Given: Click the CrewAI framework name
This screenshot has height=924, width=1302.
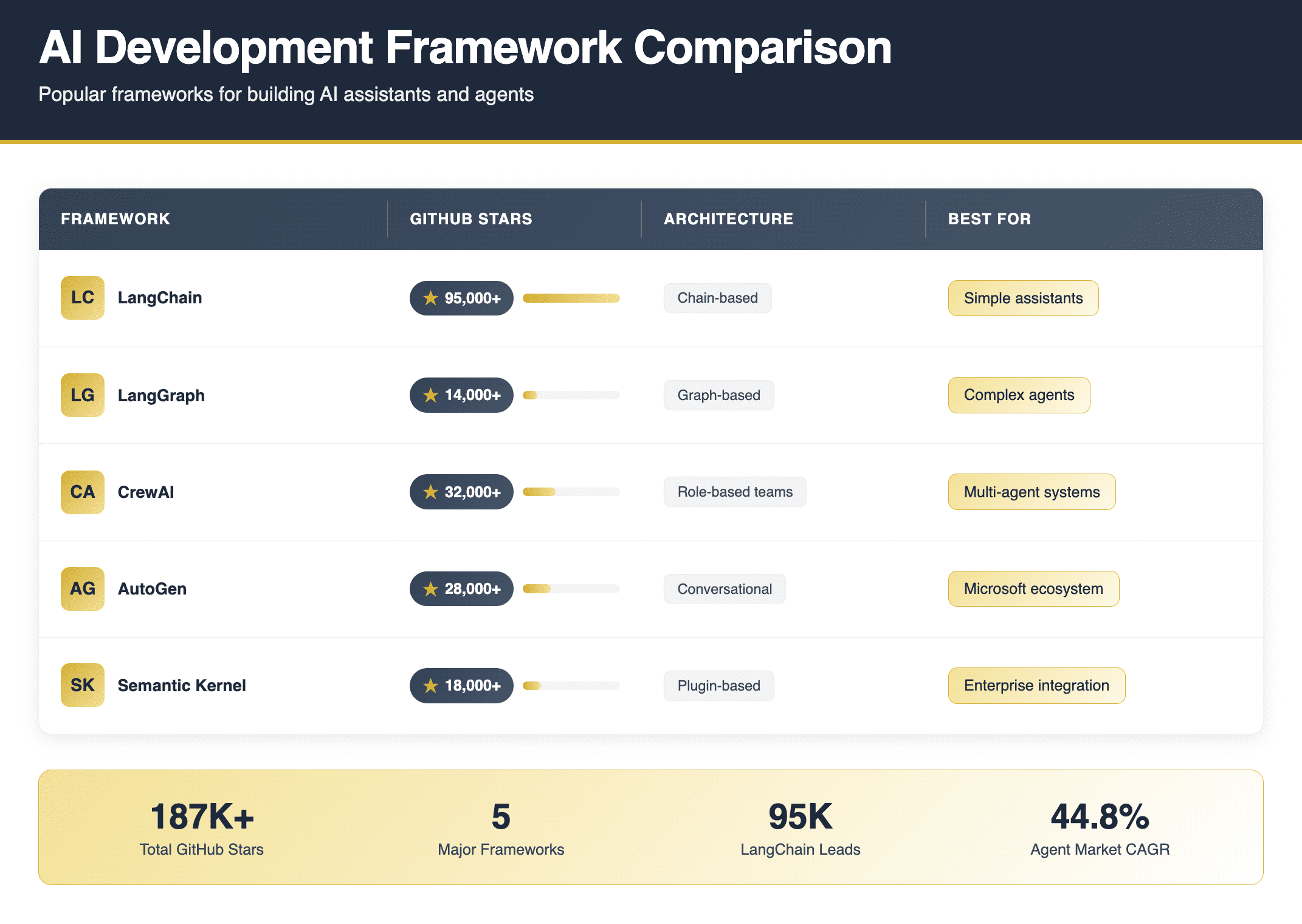Looking at the screenshot, I should 146,492.
